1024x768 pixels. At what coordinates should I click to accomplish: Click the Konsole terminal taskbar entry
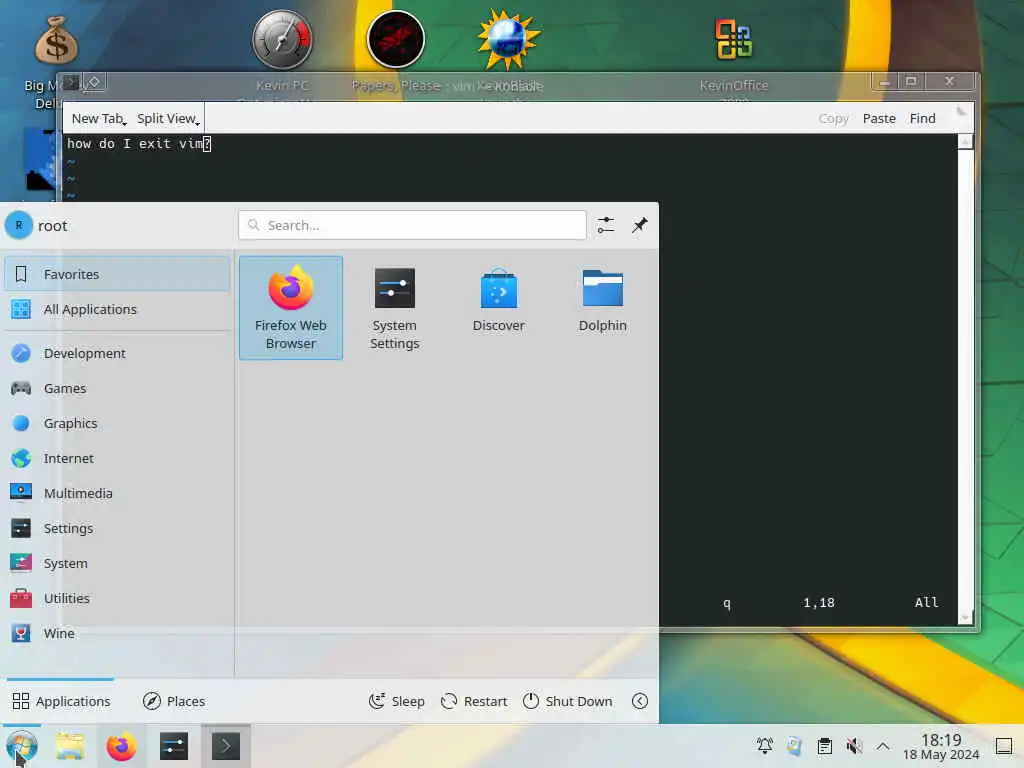point(226,746)
